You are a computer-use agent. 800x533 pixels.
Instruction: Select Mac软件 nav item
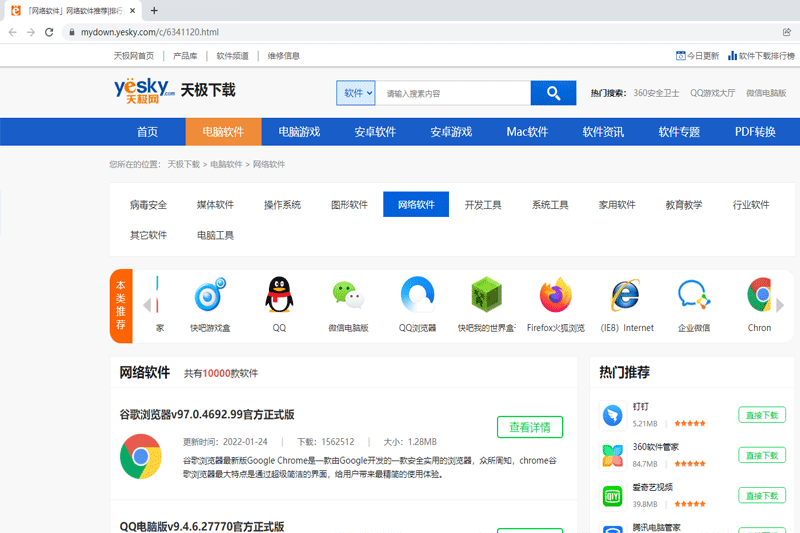tap(527, 132)
